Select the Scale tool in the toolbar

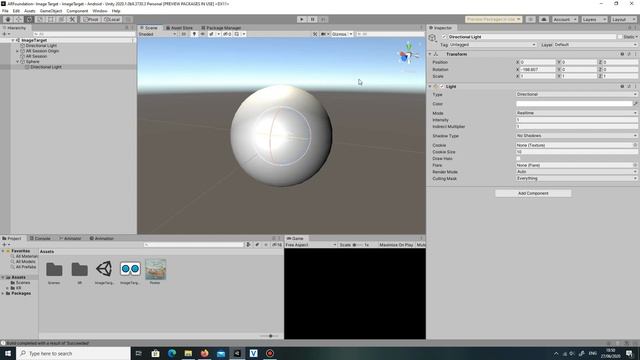(40, 19)
